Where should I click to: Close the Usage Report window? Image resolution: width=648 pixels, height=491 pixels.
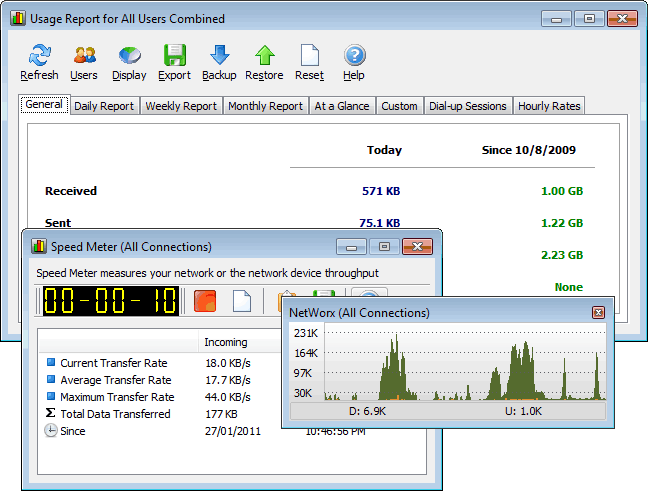click(622, 19)
